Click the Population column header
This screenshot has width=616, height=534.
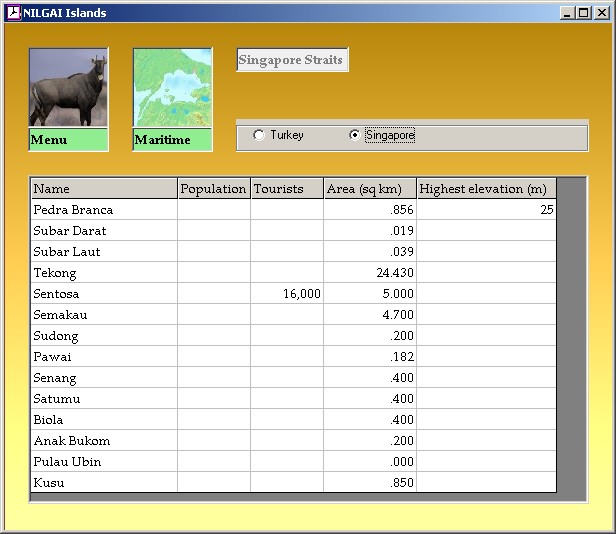click(213, 189)
